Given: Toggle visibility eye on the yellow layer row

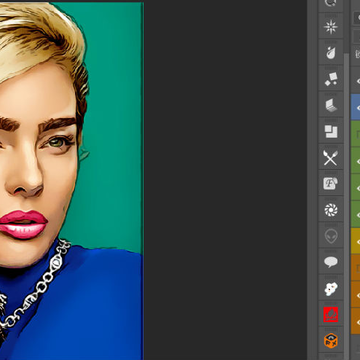Looking at the screenshot, I should pos(358,241).
